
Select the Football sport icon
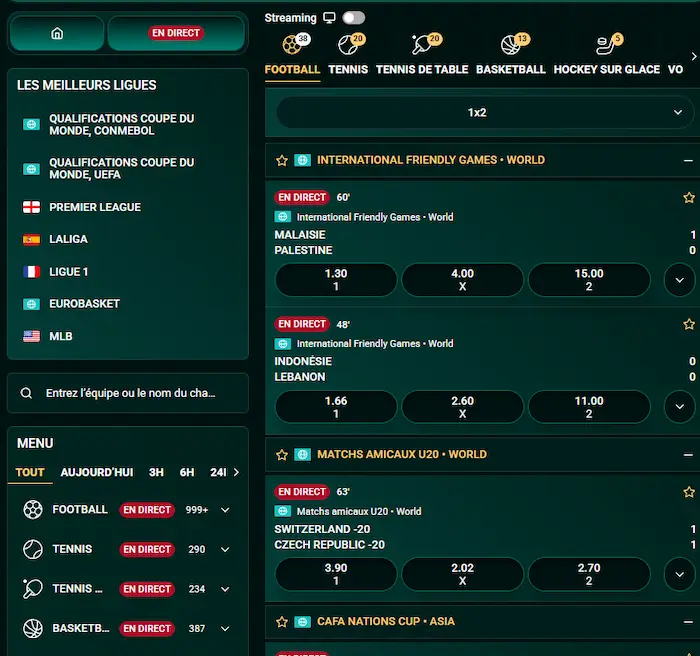(293, 46)
